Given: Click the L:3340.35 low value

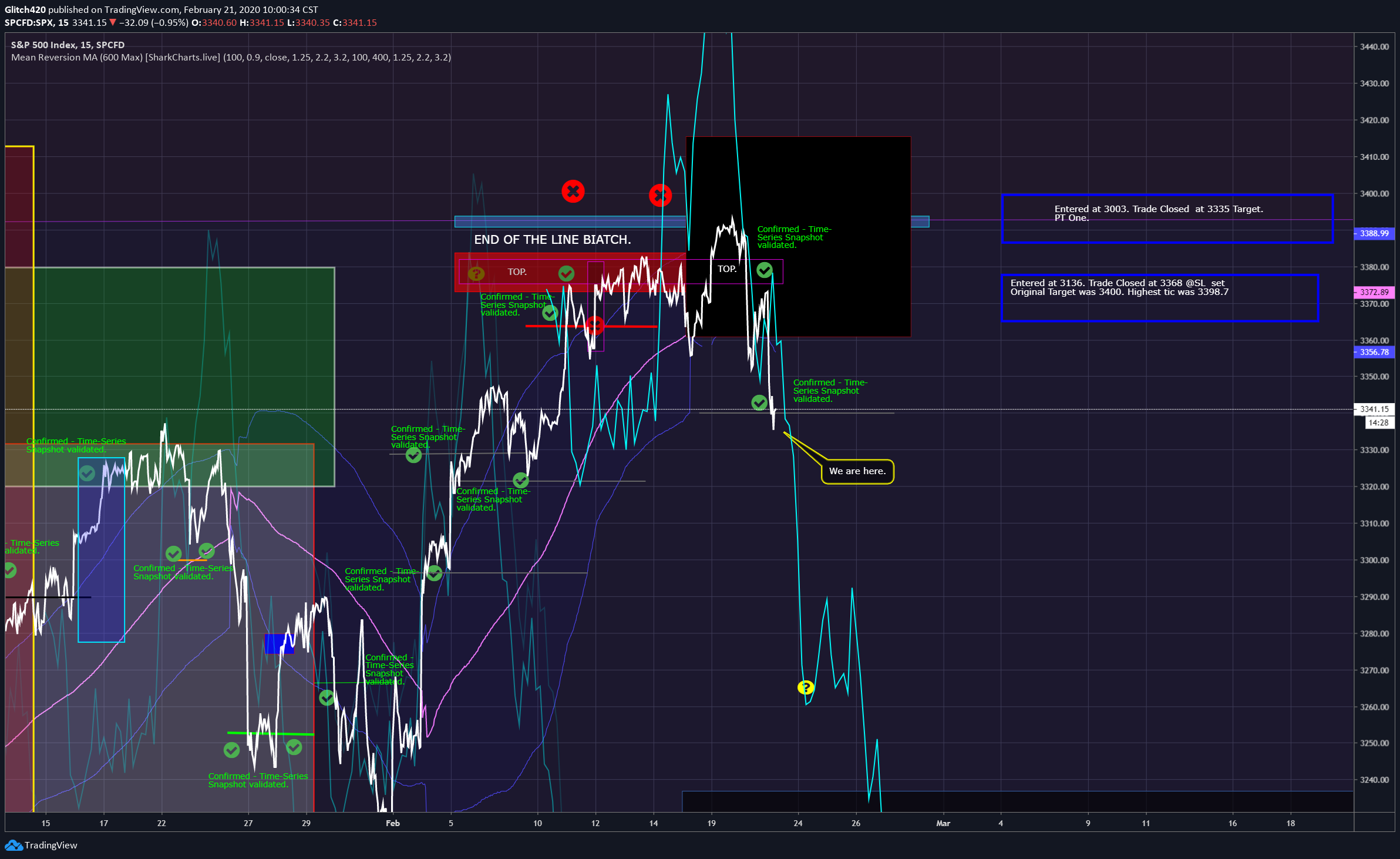Looking at the screenshot, I should [x=308, y=22].
